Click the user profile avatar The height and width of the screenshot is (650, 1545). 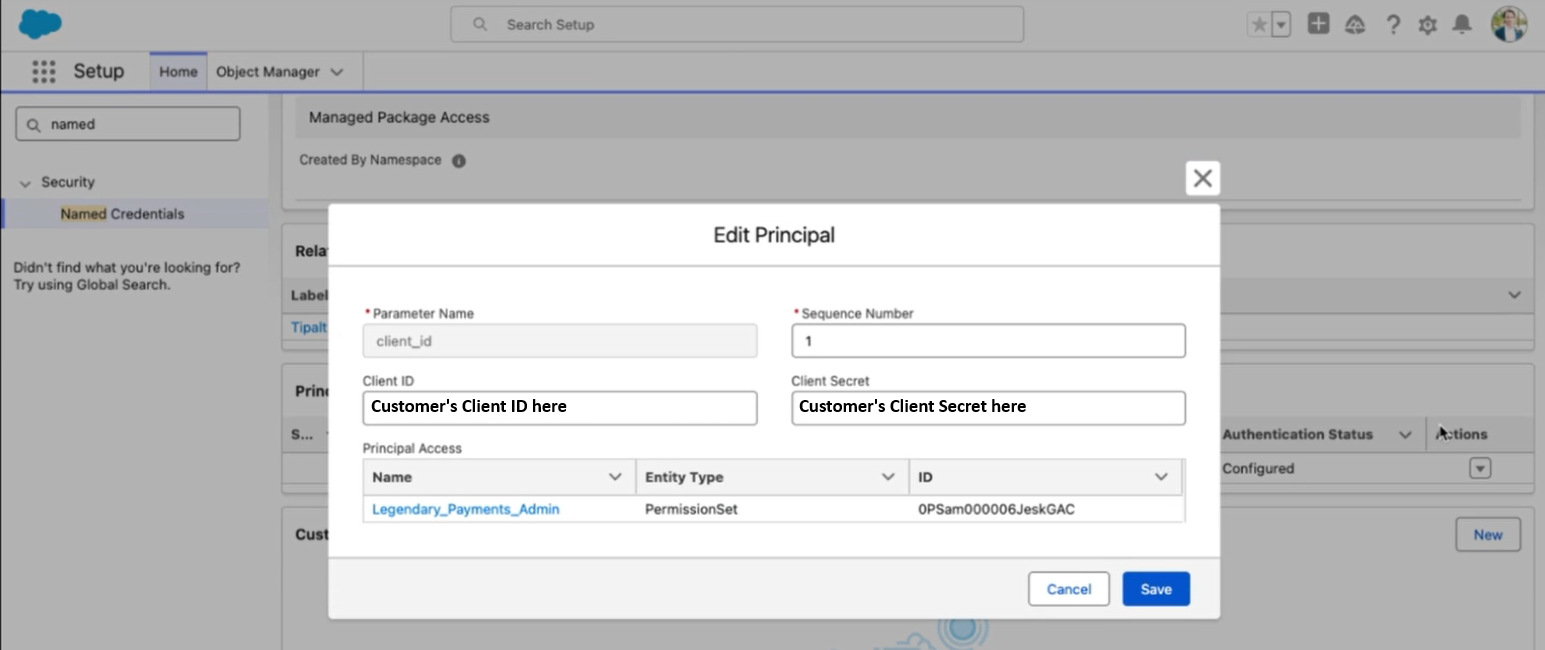click(x=1508, y=24)
